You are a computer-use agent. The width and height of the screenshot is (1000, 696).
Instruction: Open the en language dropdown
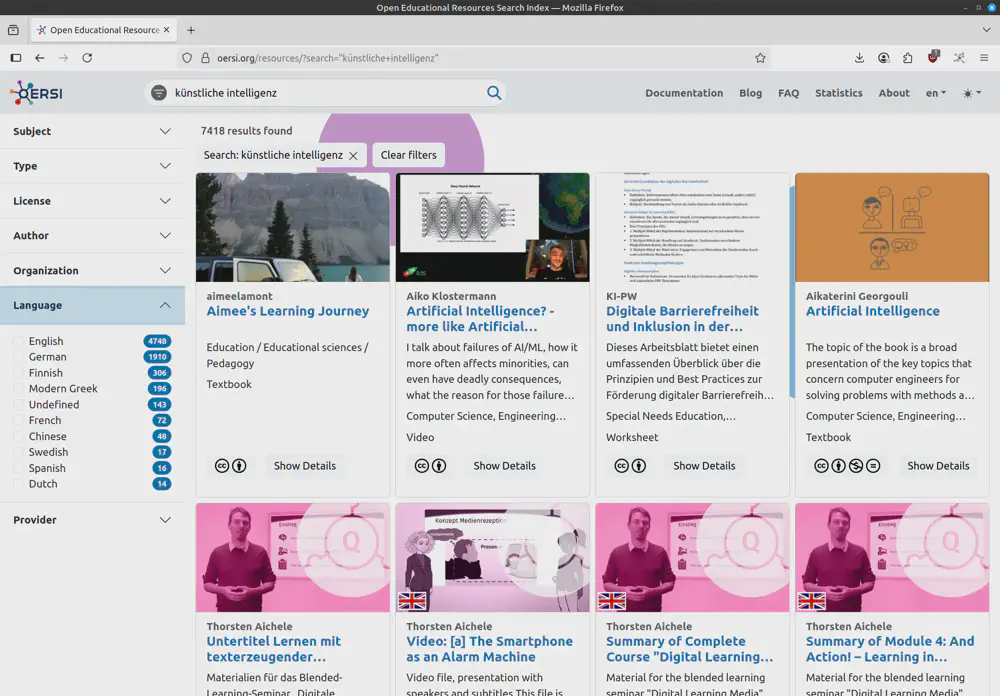[936, 92]
